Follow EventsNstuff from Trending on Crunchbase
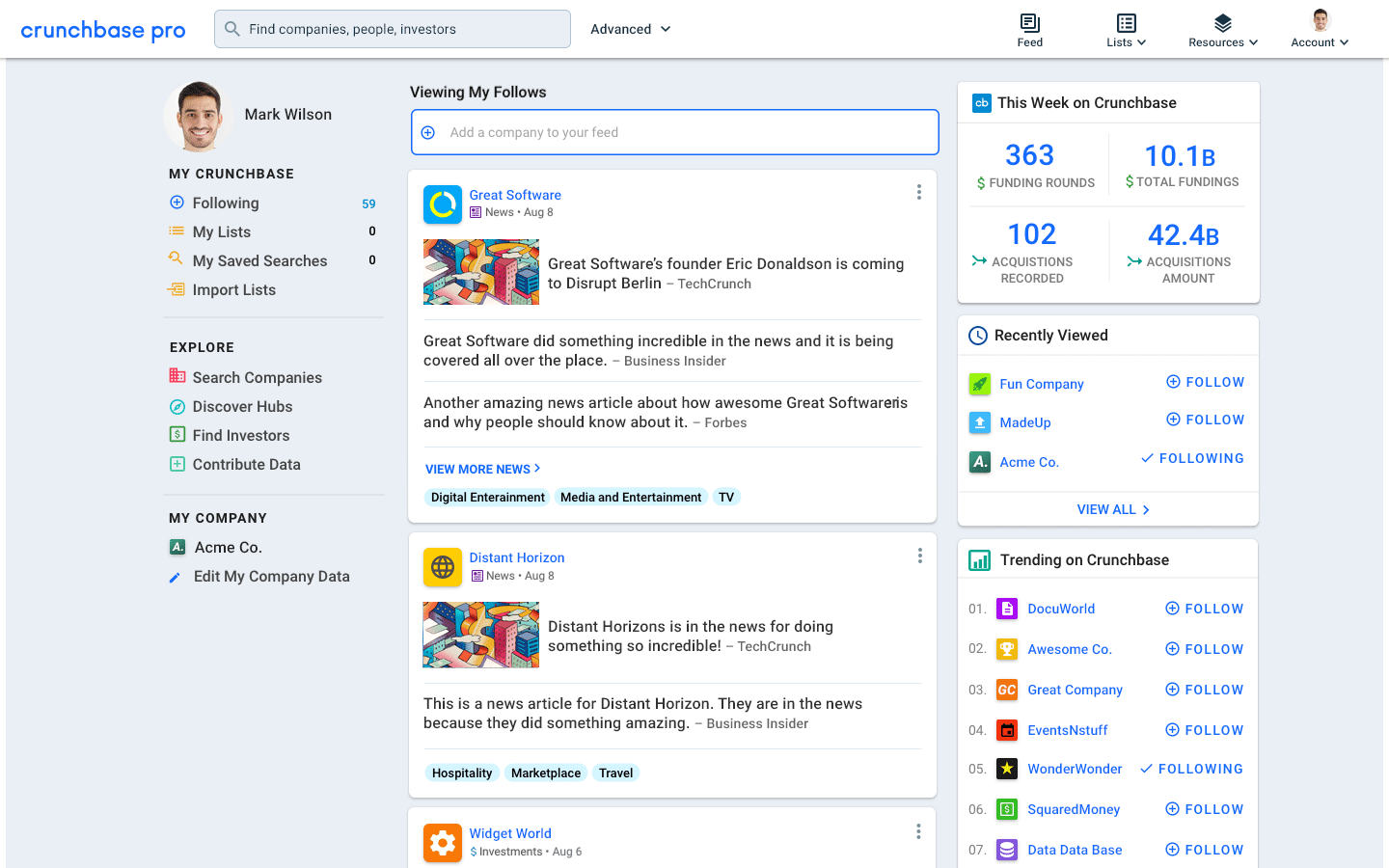This screenshot has height=868, width=1389. [1204, 730]
